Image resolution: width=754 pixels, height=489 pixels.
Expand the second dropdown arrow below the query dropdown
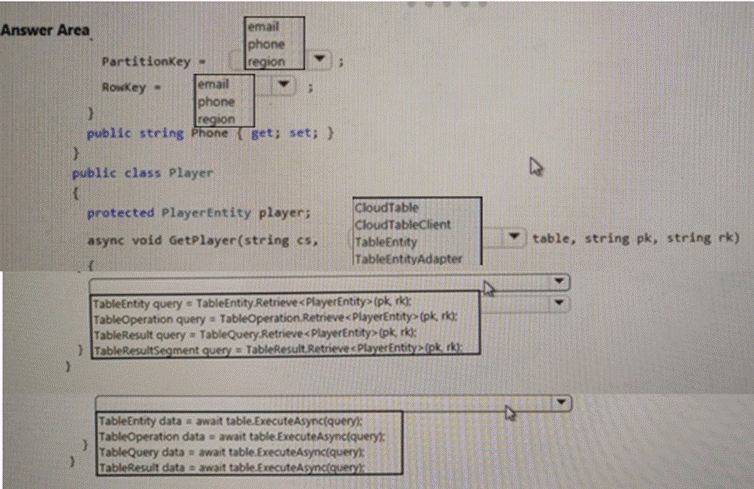tap(559, 303)
